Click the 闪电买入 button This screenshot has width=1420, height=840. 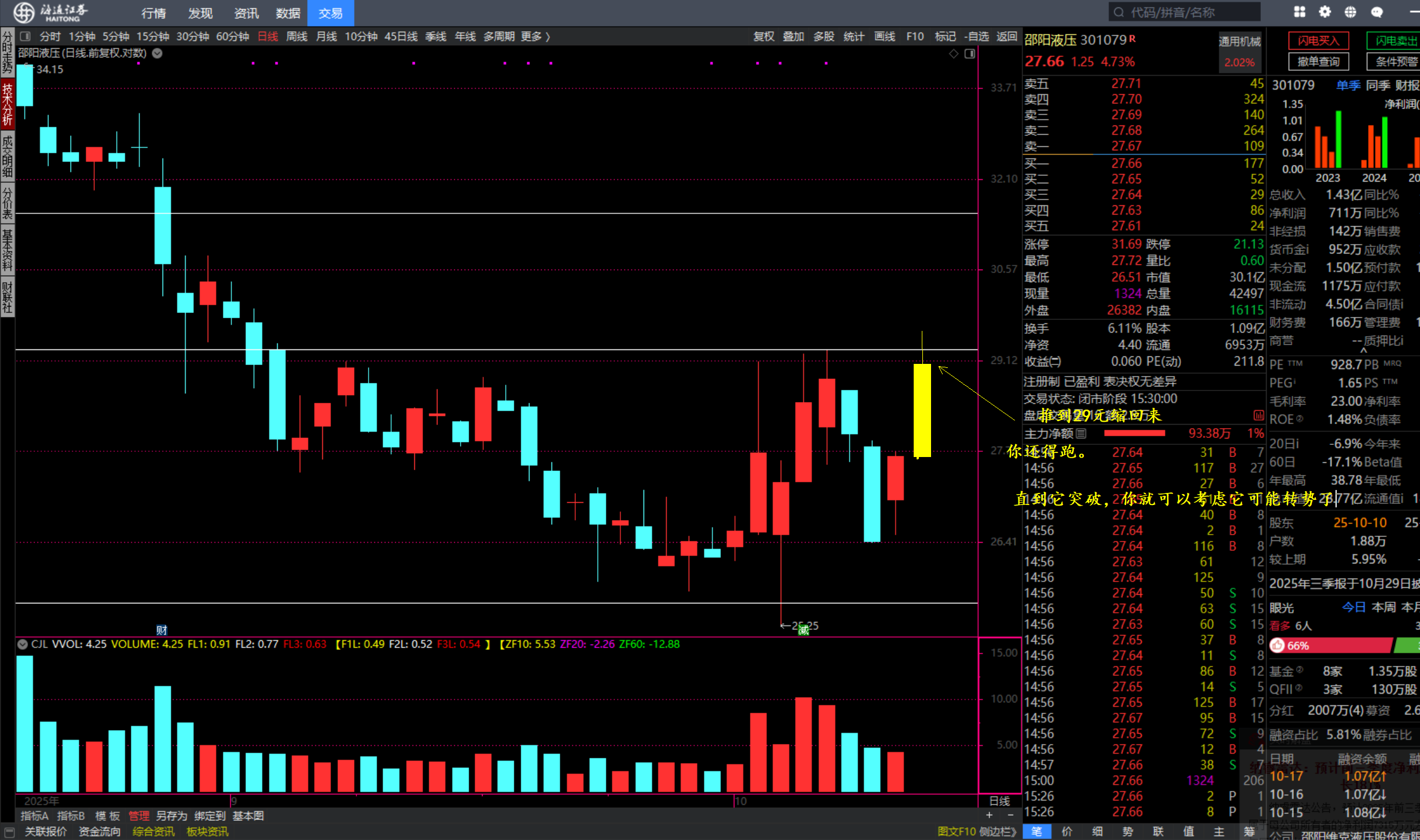point(1318,40)
